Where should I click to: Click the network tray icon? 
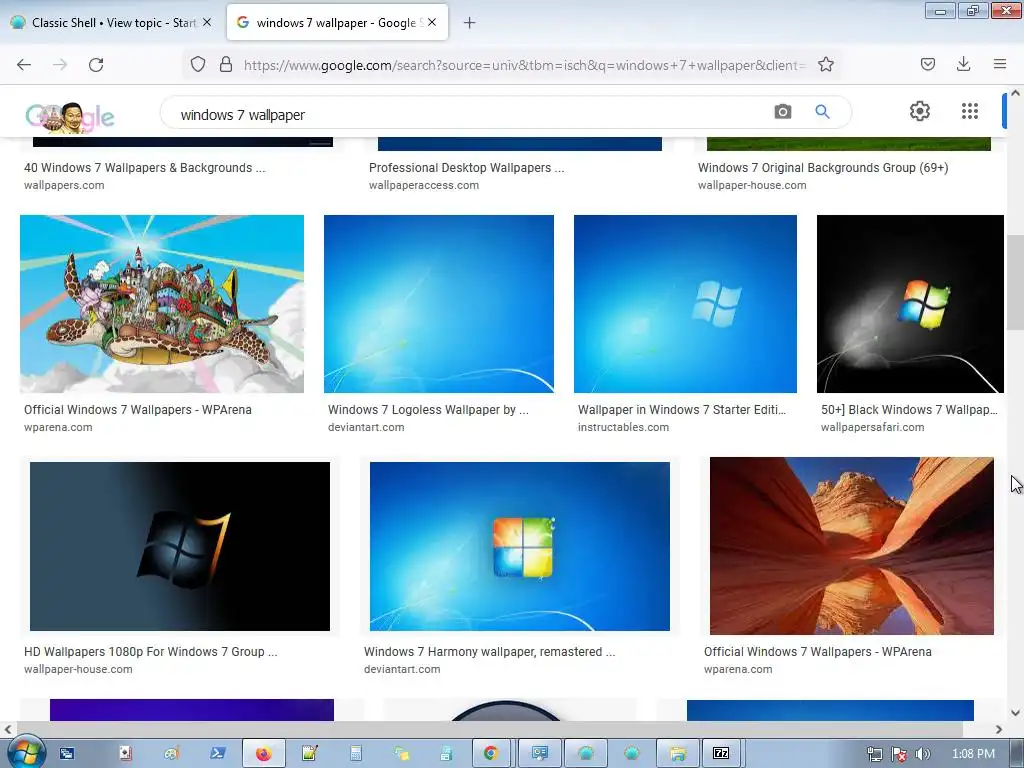pos(874,754)
